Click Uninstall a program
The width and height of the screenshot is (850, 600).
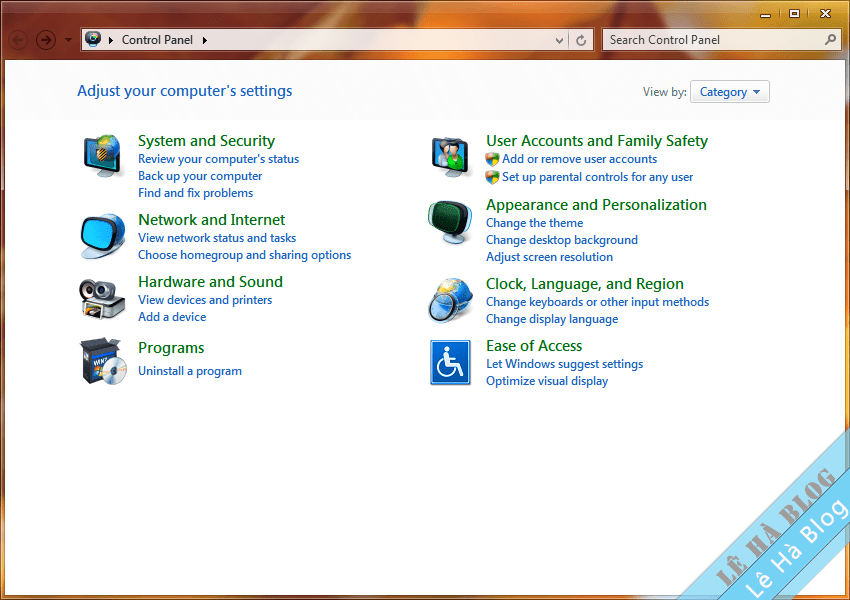click(x=190, y=371)
